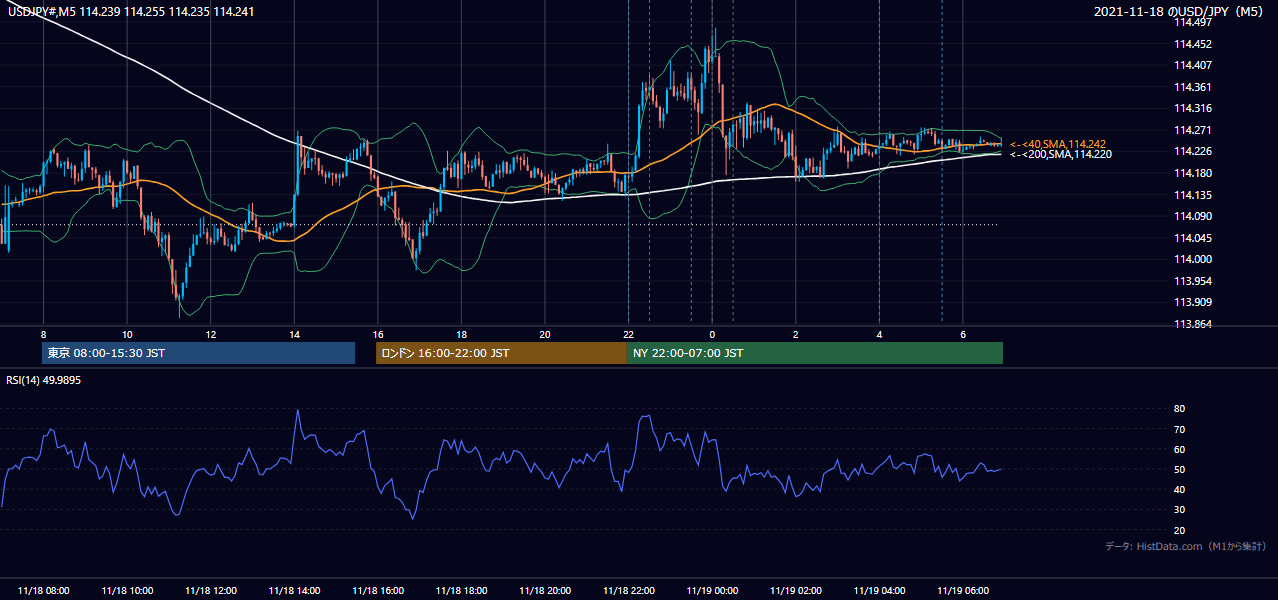Click the 11/19 00:00 date label
1278x600 pixels.
click(x=712, y=591)
